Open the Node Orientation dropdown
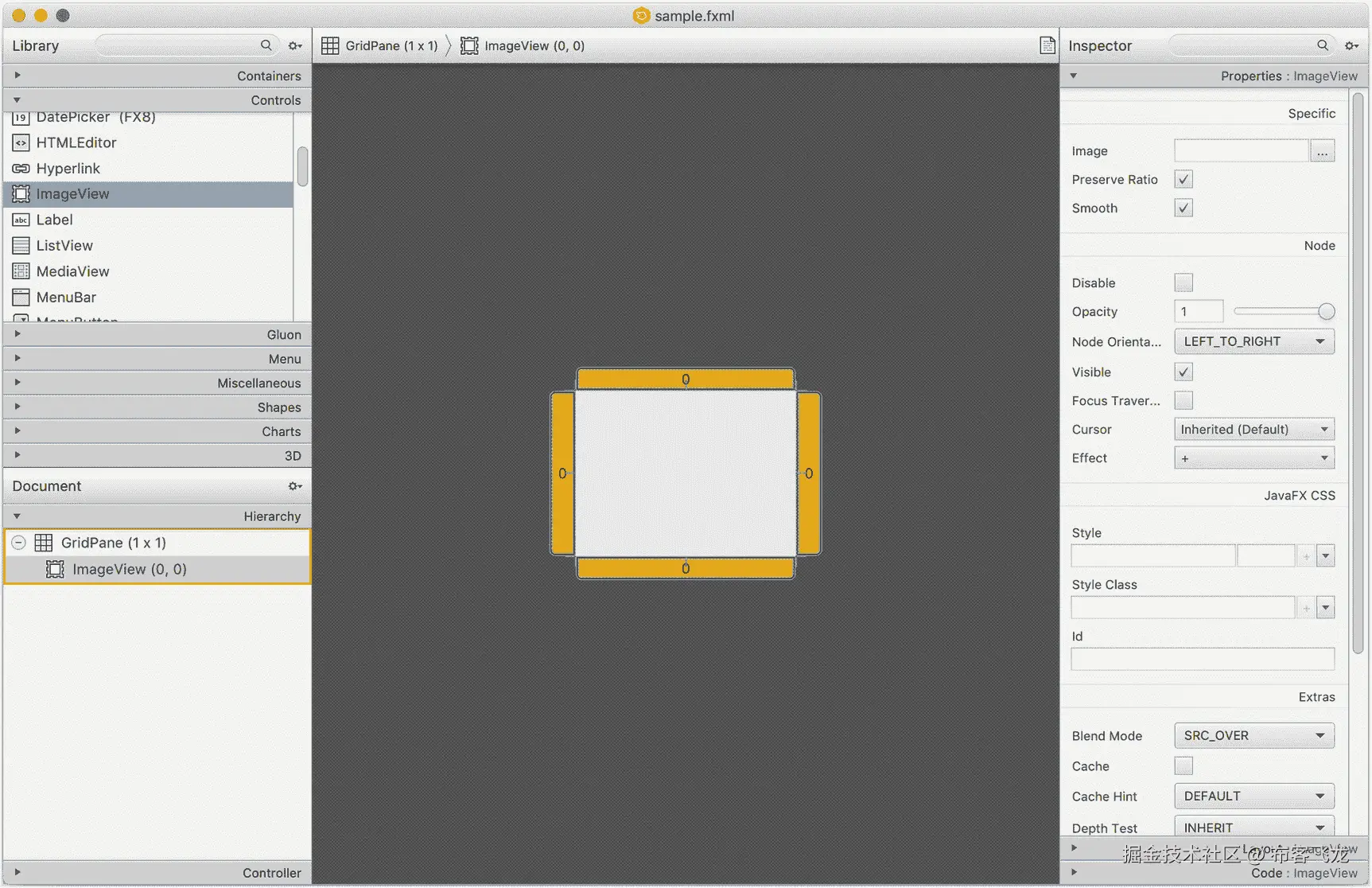 (x=1254, y=342)
